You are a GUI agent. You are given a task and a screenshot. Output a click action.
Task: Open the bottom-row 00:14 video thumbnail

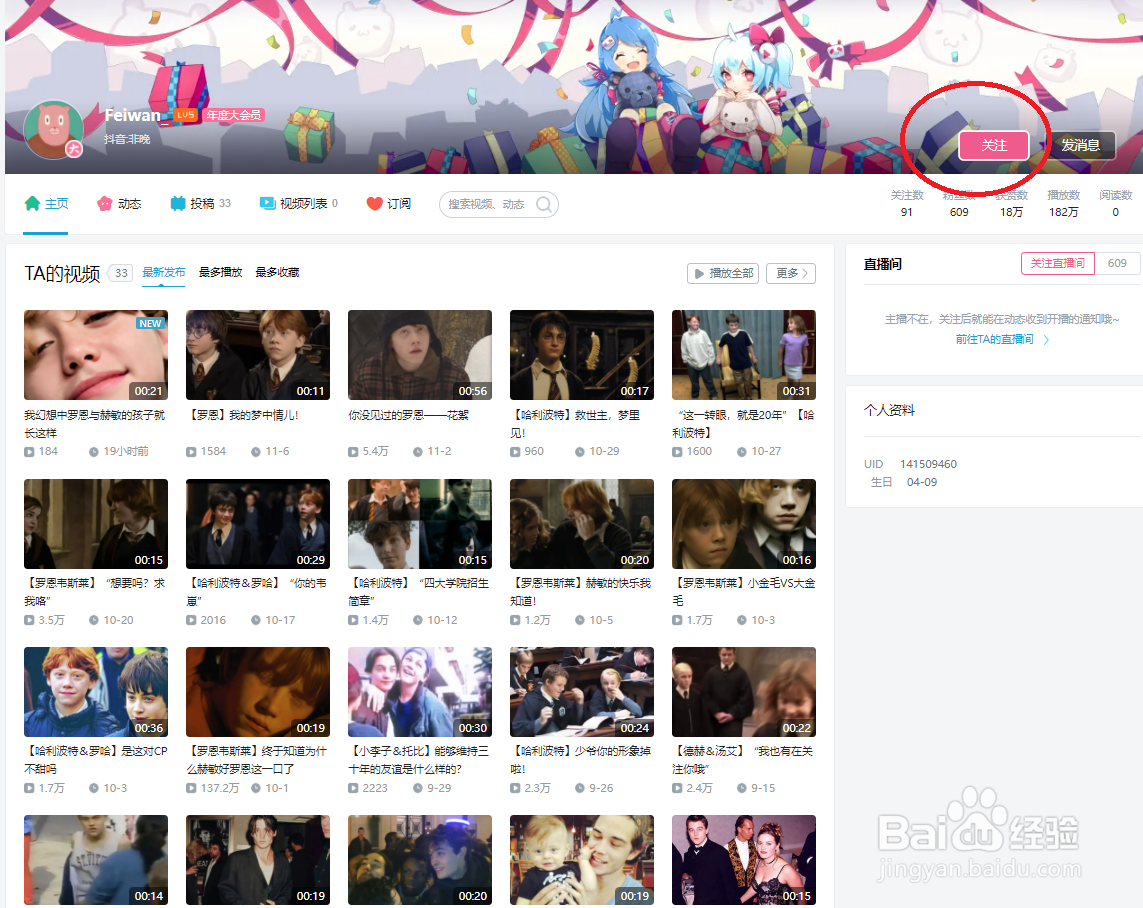(x=95, y=860)
